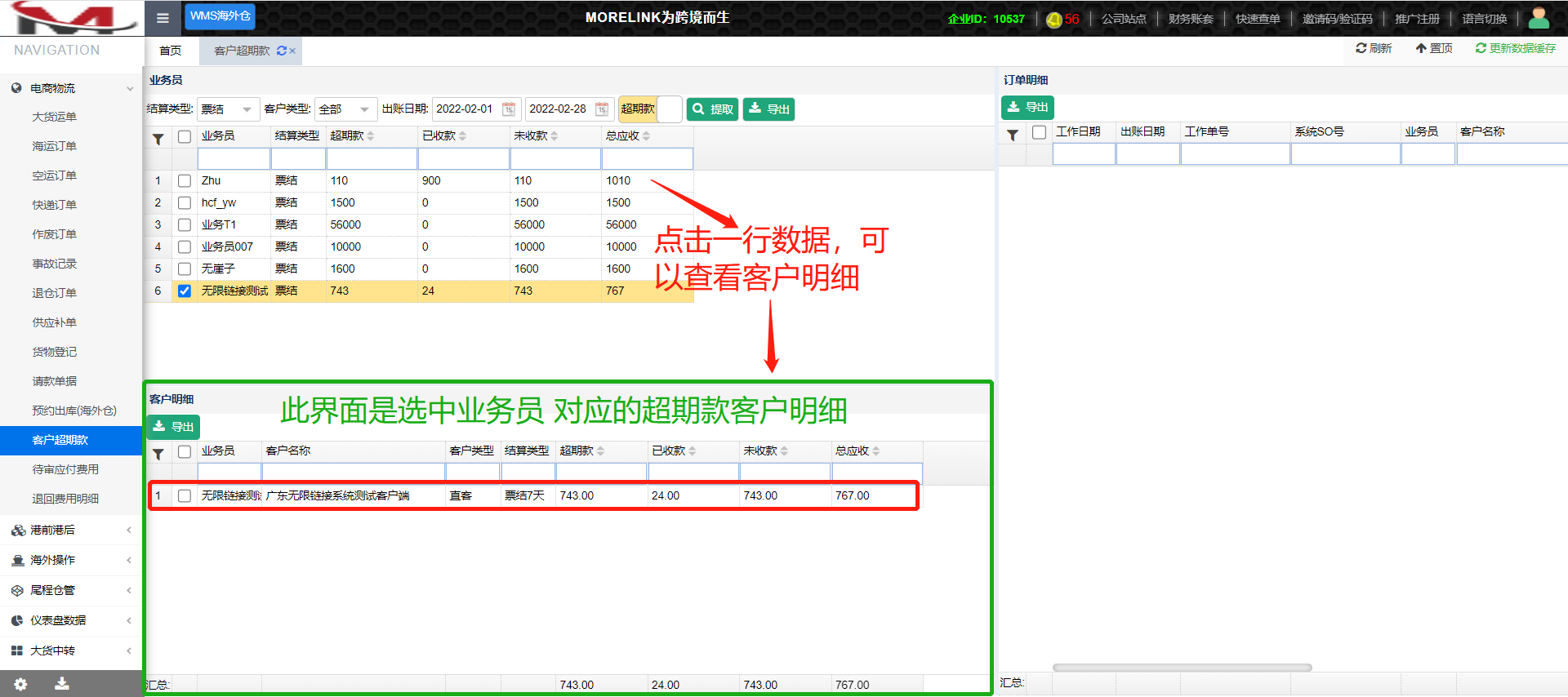Click the hamburger menu icon in header
This screenshot has width=1568, height=697.
coord(163,18)
